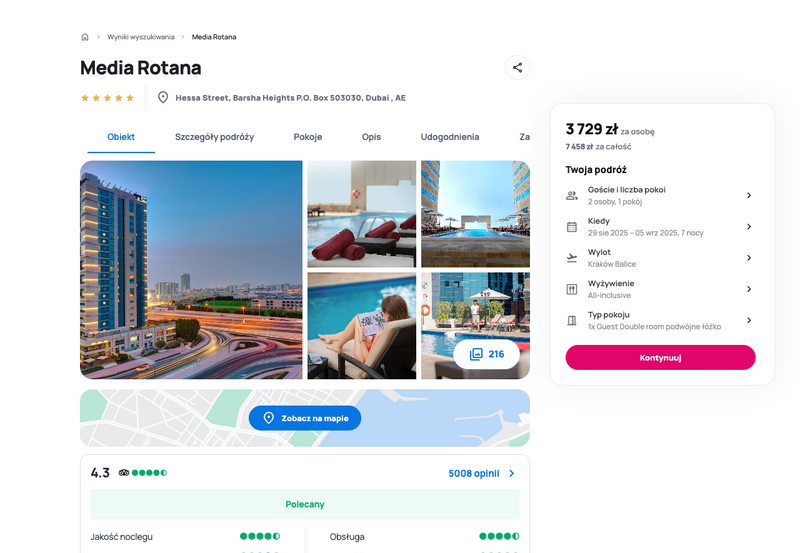Expand the Wyżywienie All-inclusive chevron
Screen dimensions: 800x553
pos(749,289)
